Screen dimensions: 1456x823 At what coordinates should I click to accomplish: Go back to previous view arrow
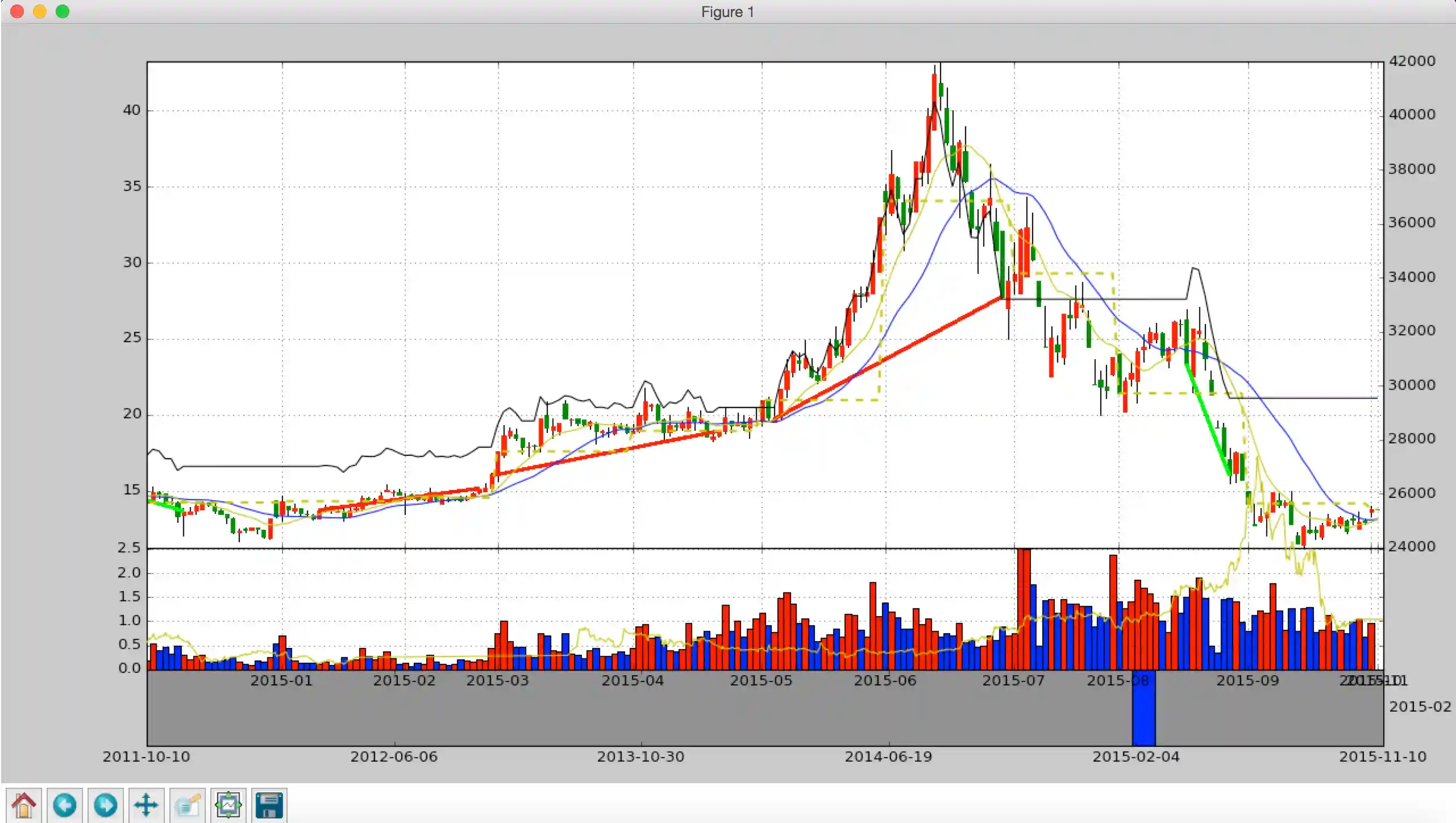click(x=64, y=805)
